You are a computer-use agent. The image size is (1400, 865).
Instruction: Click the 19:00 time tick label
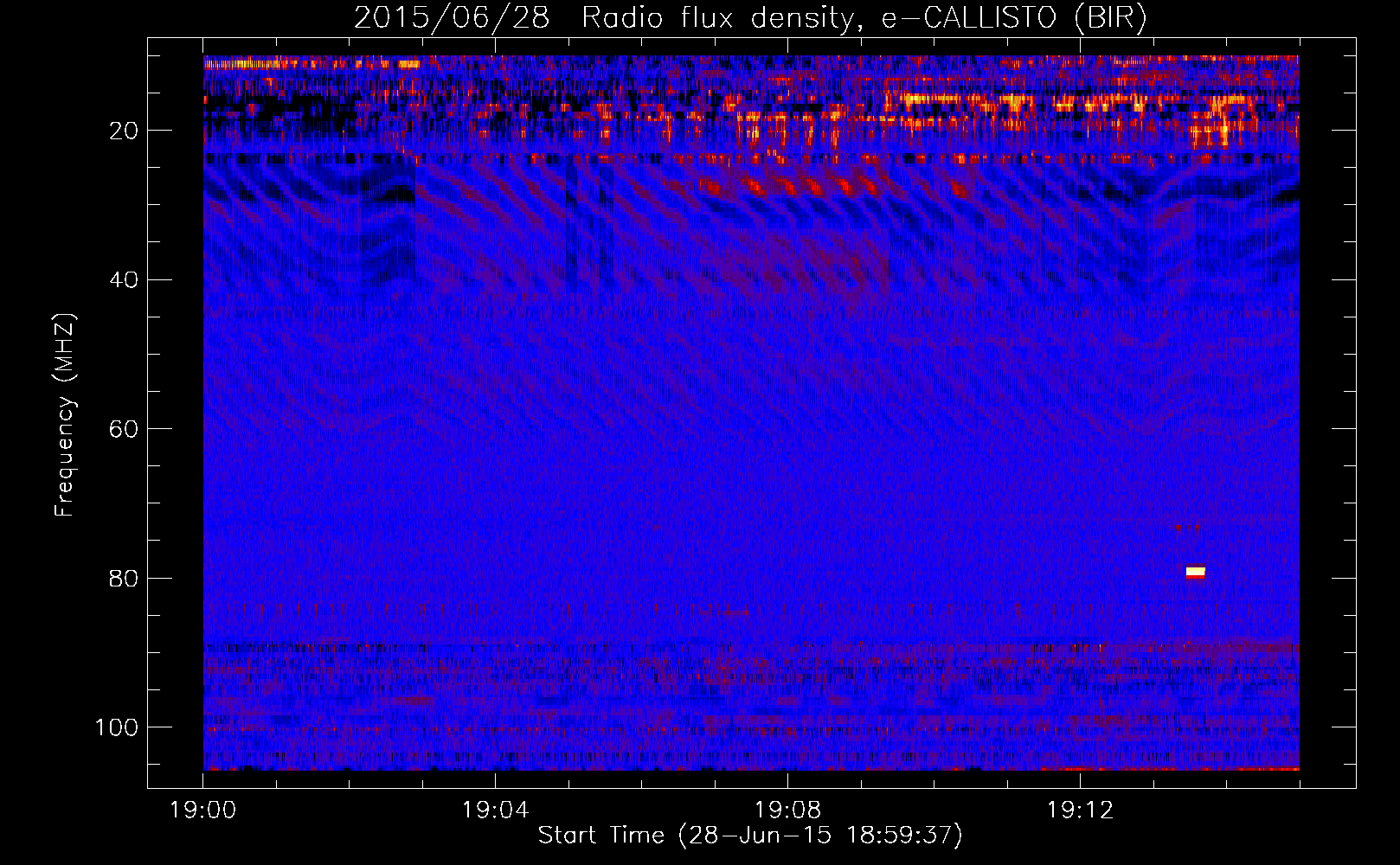[203, 811]
